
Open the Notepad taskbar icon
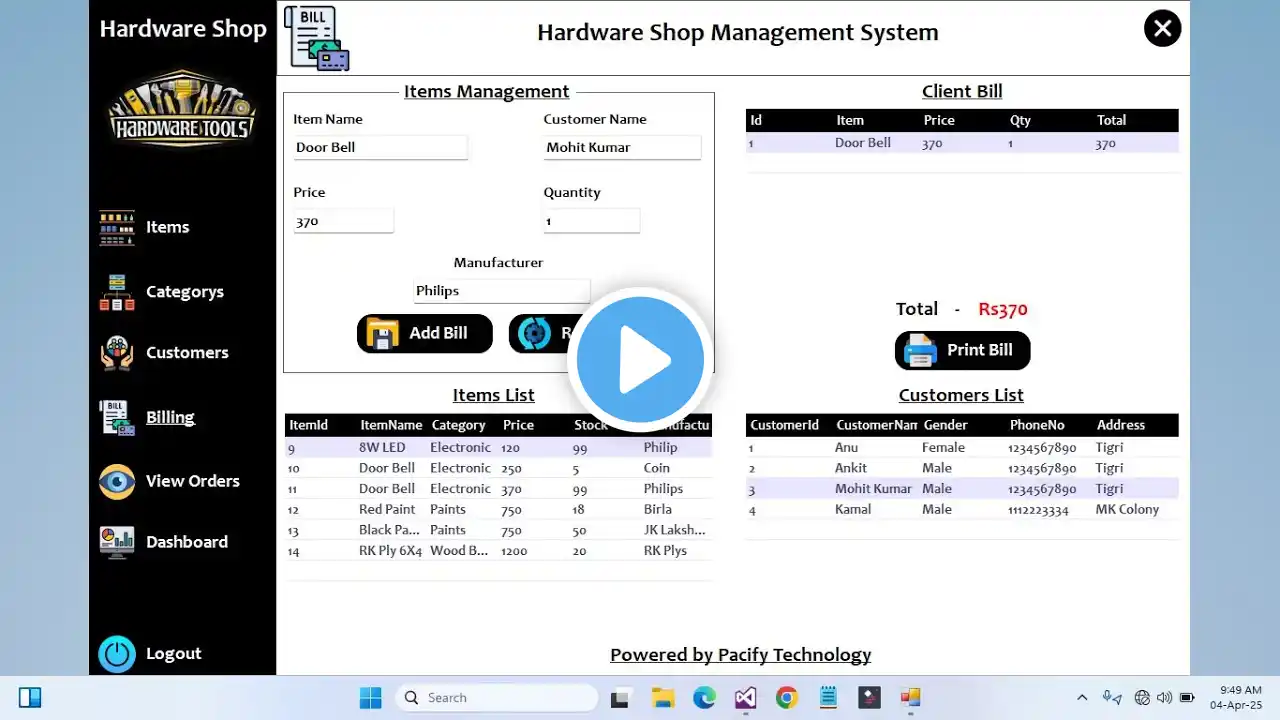pos(827,697)
